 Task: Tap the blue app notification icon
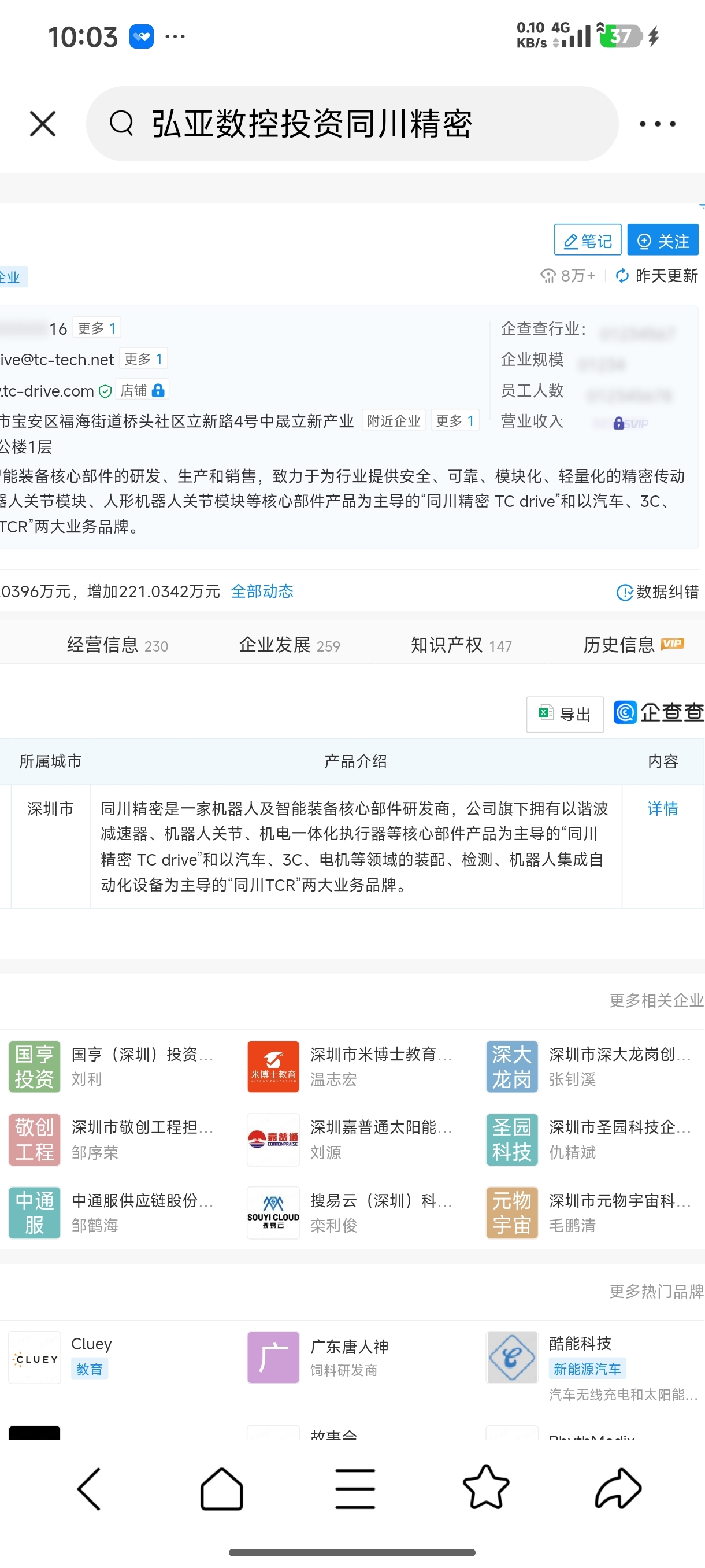pyautogui.click(x=142, y=36)
